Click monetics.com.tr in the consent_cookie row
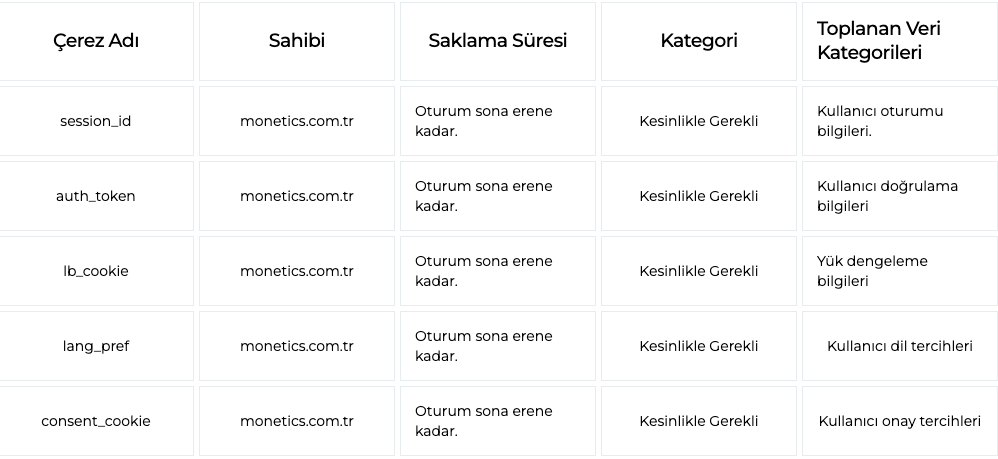Screen dimensions: 998x459 (297, 421)
